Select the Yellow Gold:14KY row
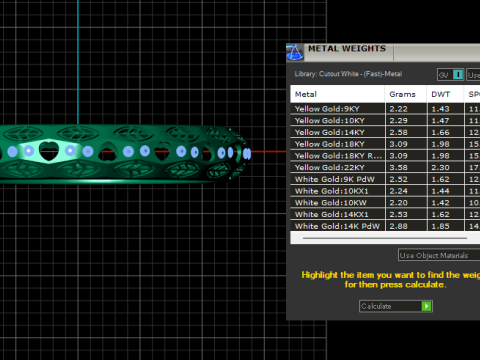The width and height of the screenshot is (480, 360). click(385, 132)
